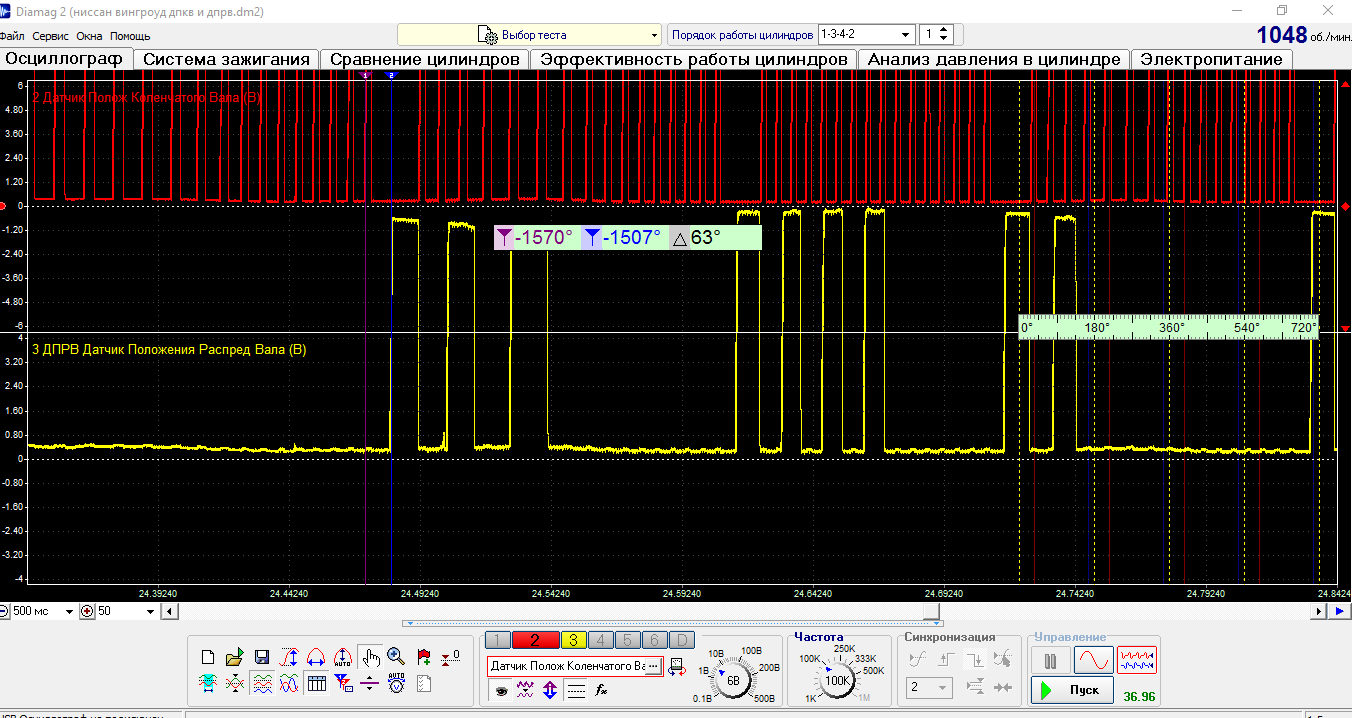Open the checklist report icon

[x=424, y=684]
